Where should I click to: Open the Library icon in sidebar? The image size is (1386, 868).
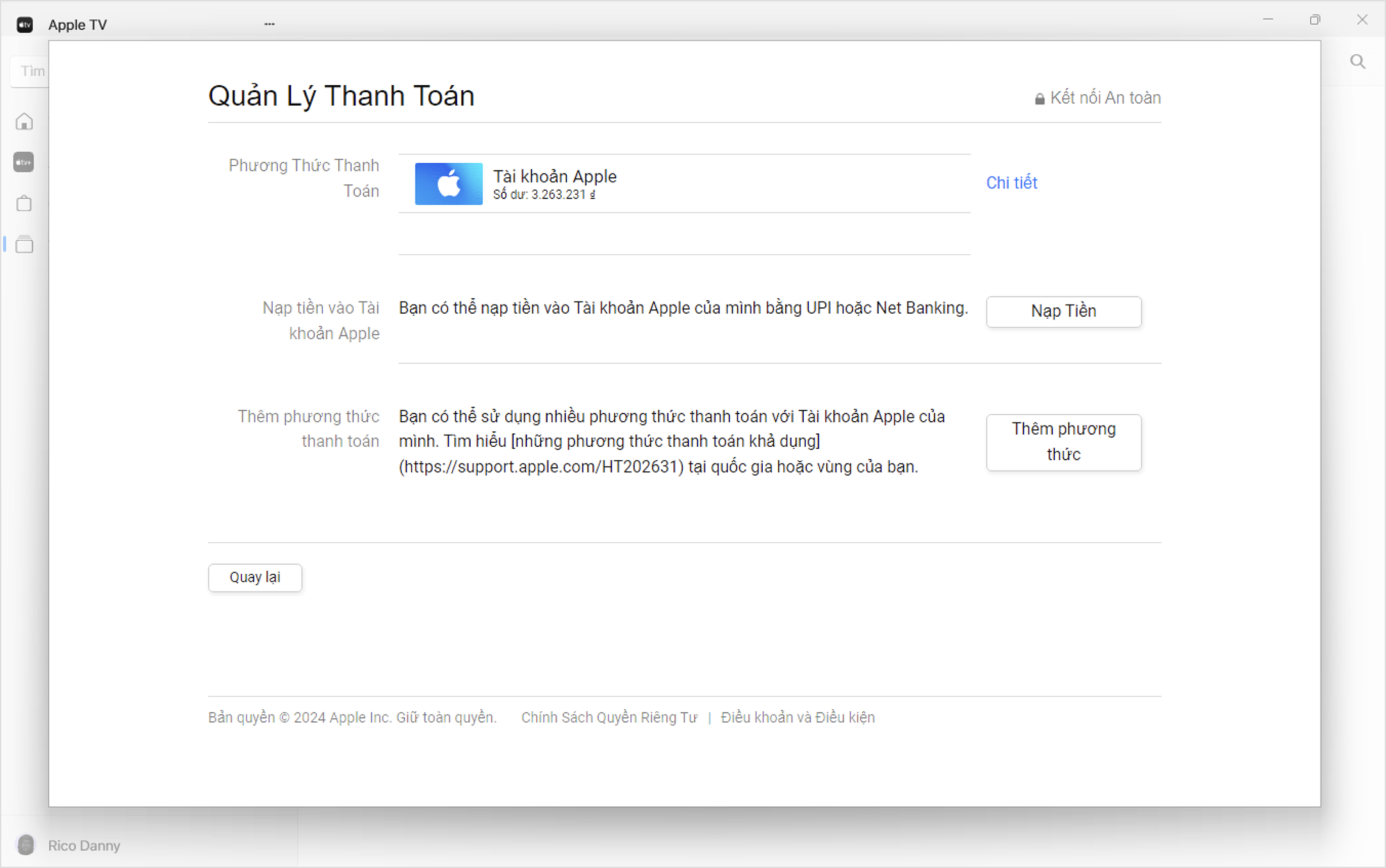coord(24,244)
